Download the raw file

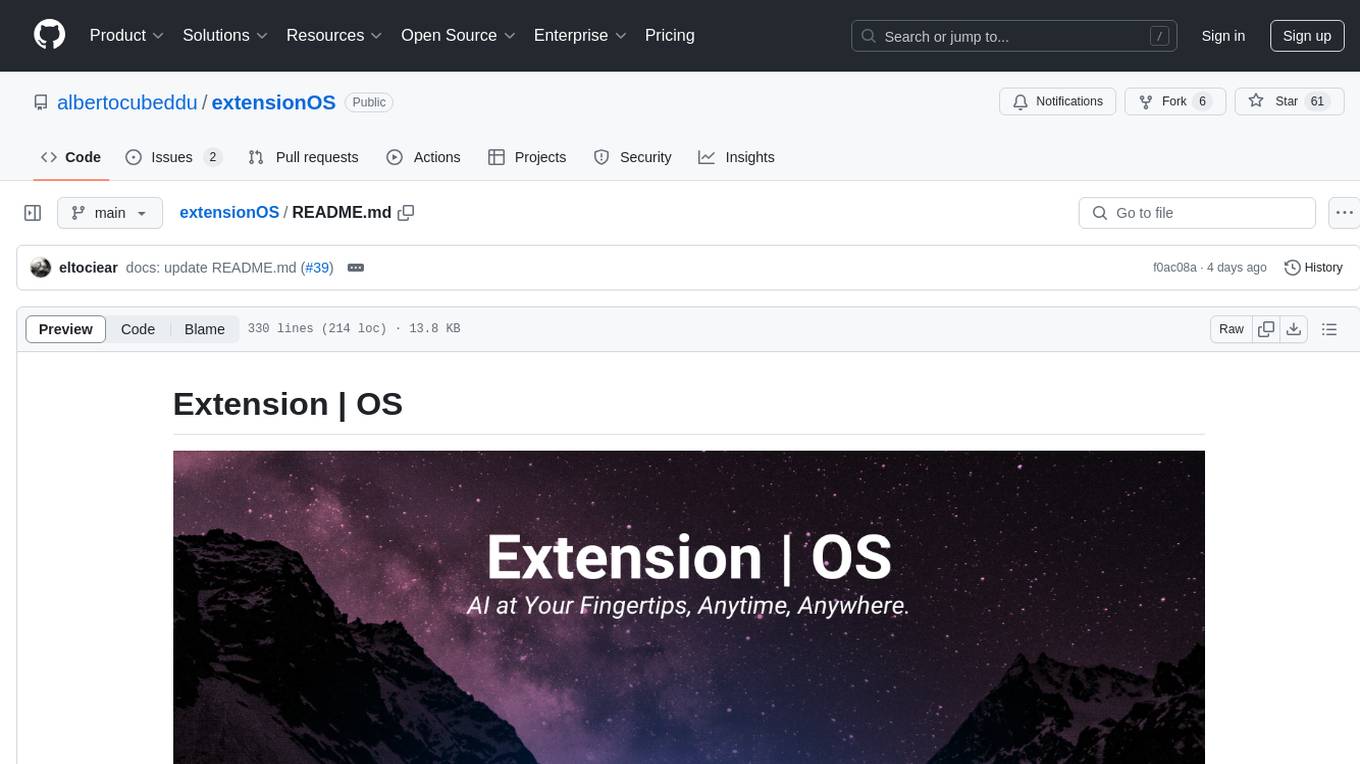click(x=1294, y=329)
